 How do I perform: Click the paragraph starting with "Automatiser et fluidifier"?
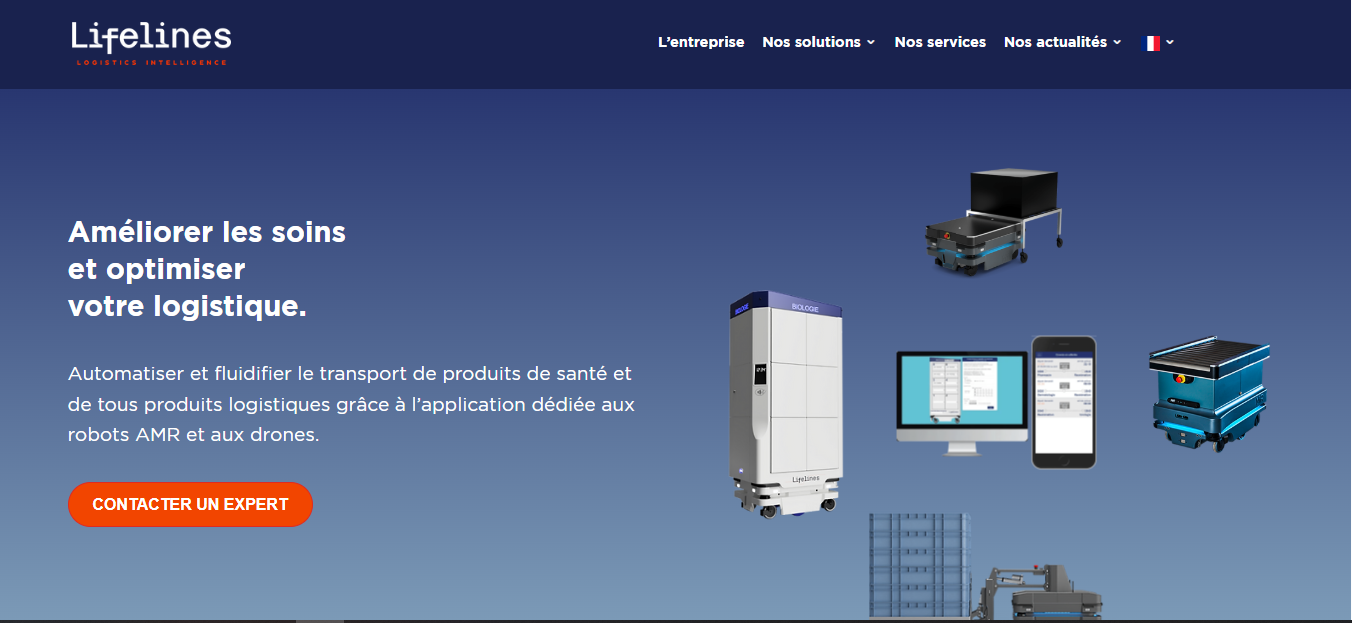[351, 405]
